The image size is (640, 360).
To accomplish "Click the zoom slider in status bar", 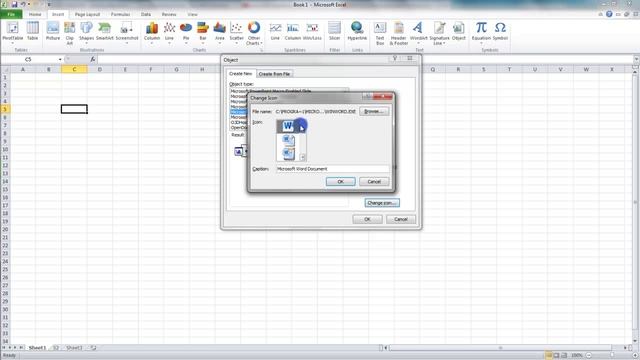I will (x=611, y=355).
